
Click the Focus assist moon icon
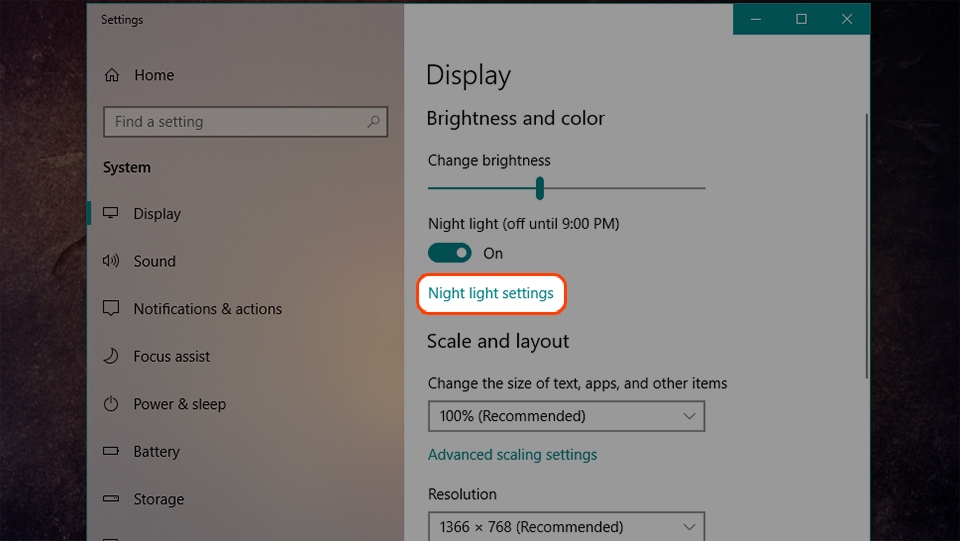coord(111,356)
